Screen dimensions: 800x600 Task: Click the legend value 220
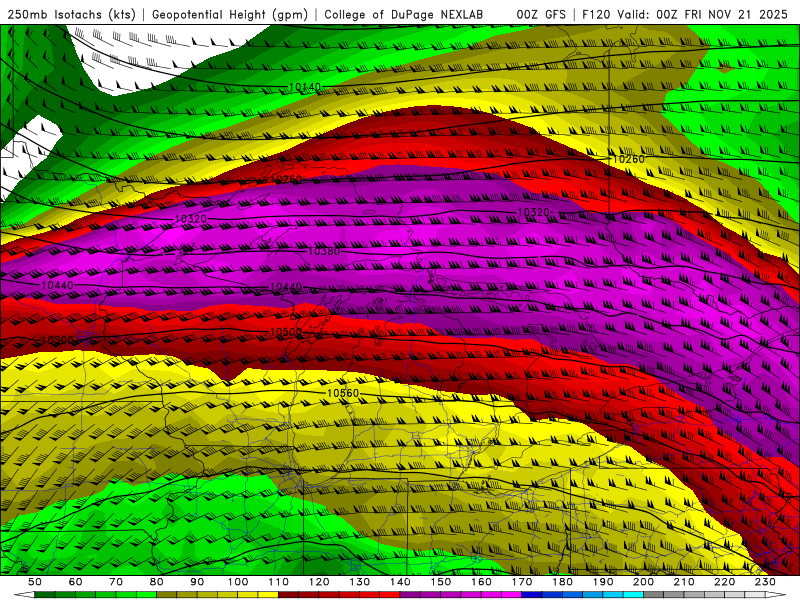pyautogui.click(x=724, y=582)
